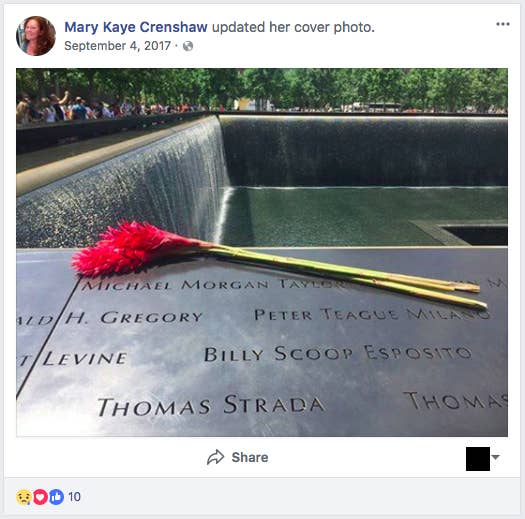Open the list of 10 reactions

74,497
